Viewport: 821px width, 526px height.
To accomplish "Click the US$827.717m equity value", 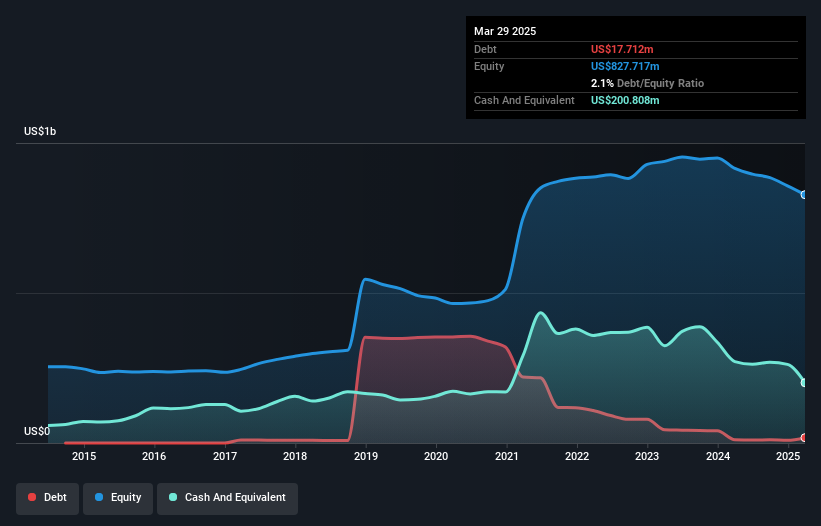I will pos(625,66).
